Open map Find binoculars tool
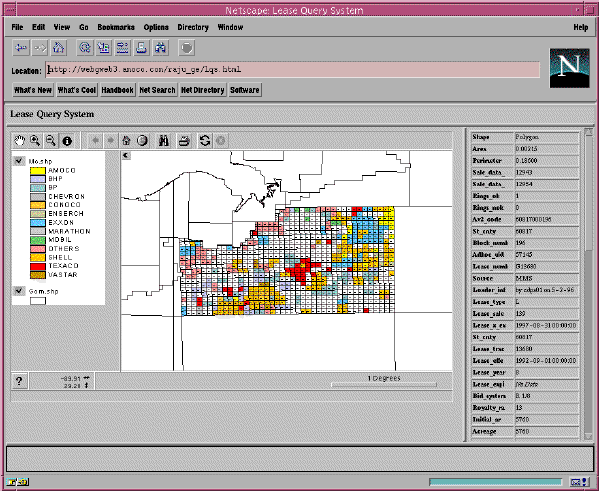The image size is (599, 491). click(x=164, y=141)
